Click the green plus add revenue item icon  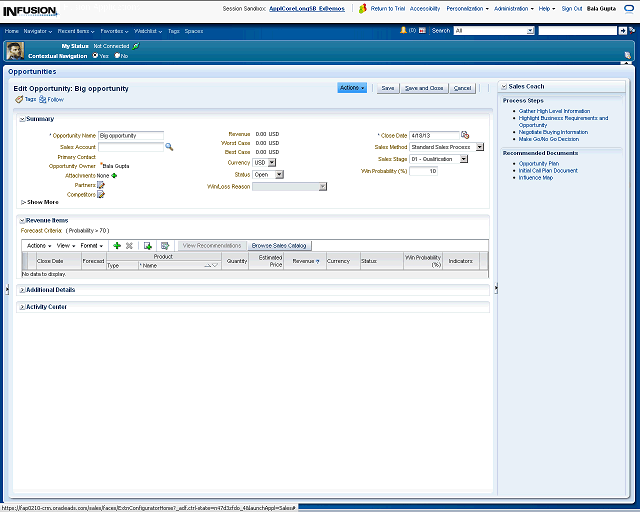117,245
